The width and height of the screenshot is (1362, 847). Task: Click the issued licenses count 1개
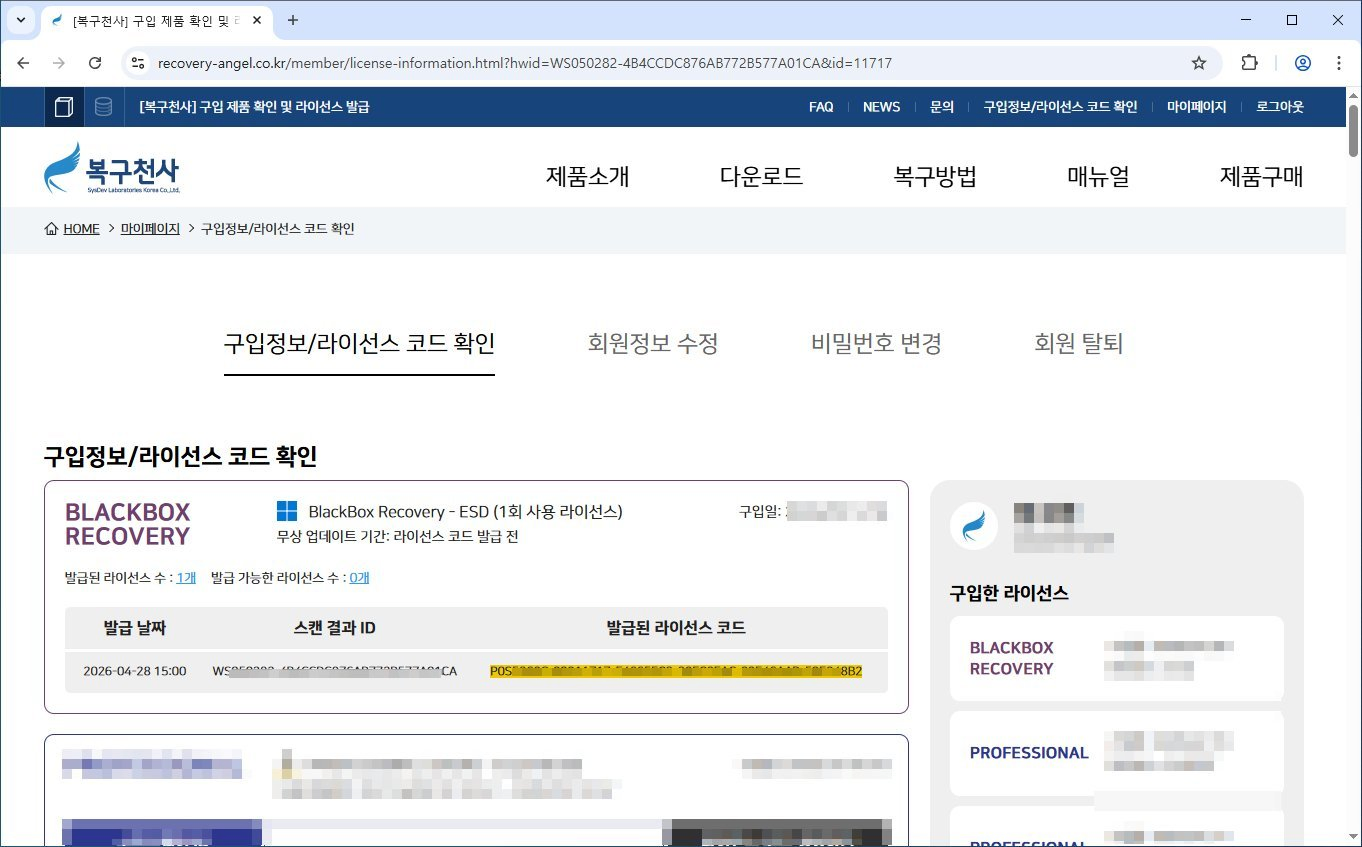186,577
